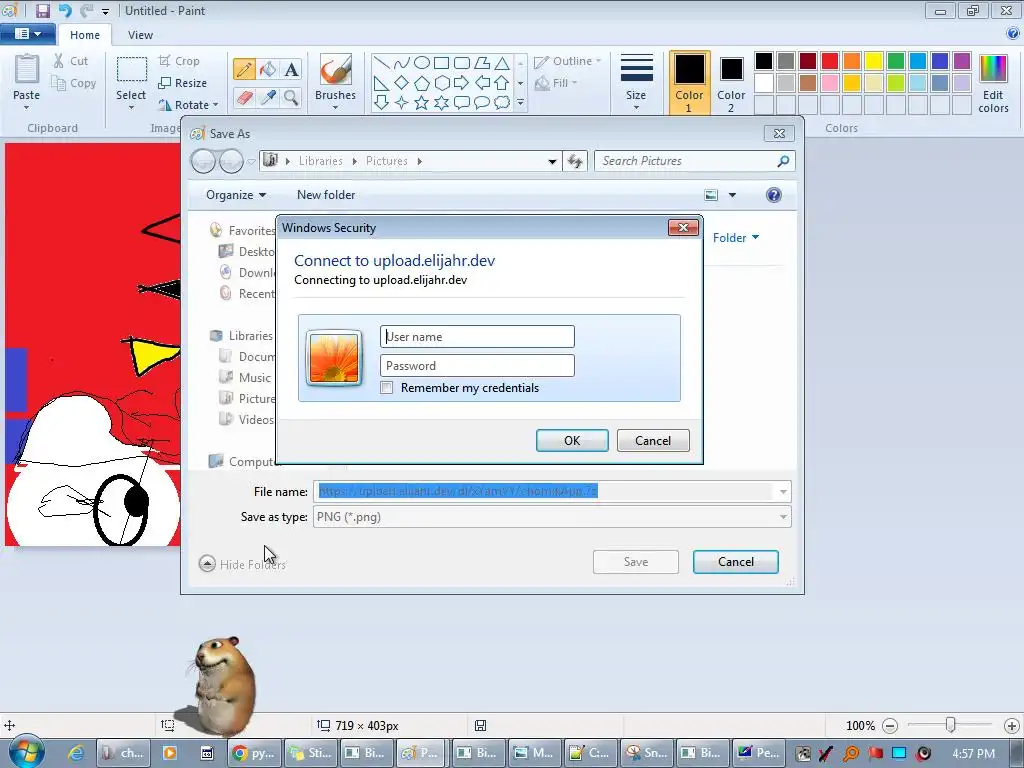Switch to the View ribbon tab

[140, 35]
